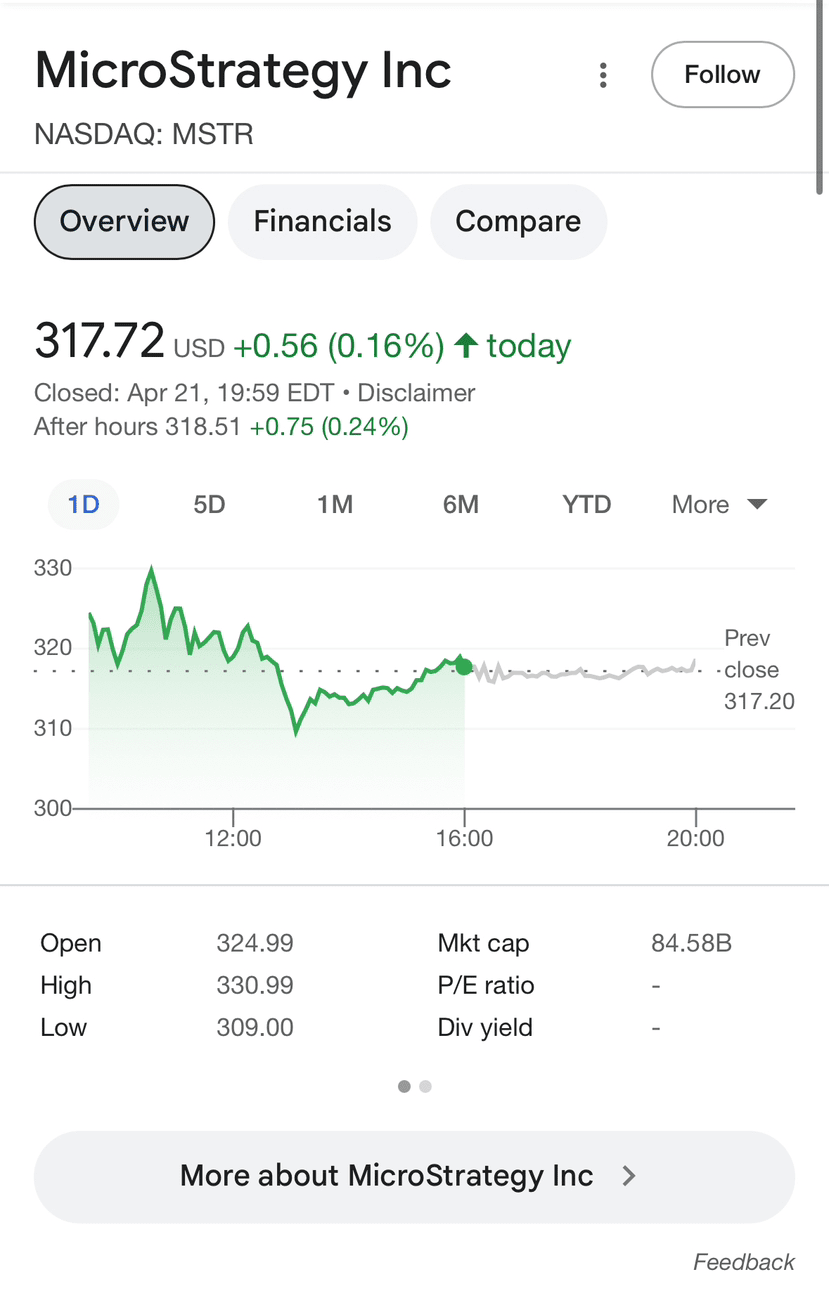Screen dimensions: 829x1291
Task: Click the green up arrow next to today
Action: pyautogui.click(x=465, y=346)
